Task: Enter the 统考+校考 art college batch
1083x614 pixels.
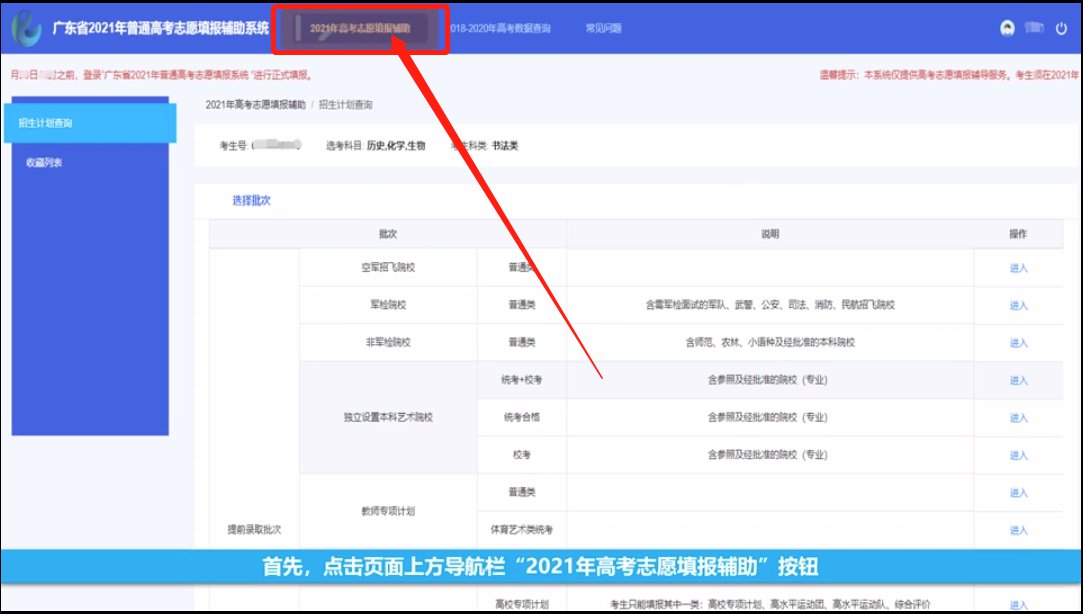Action: 1018,381
